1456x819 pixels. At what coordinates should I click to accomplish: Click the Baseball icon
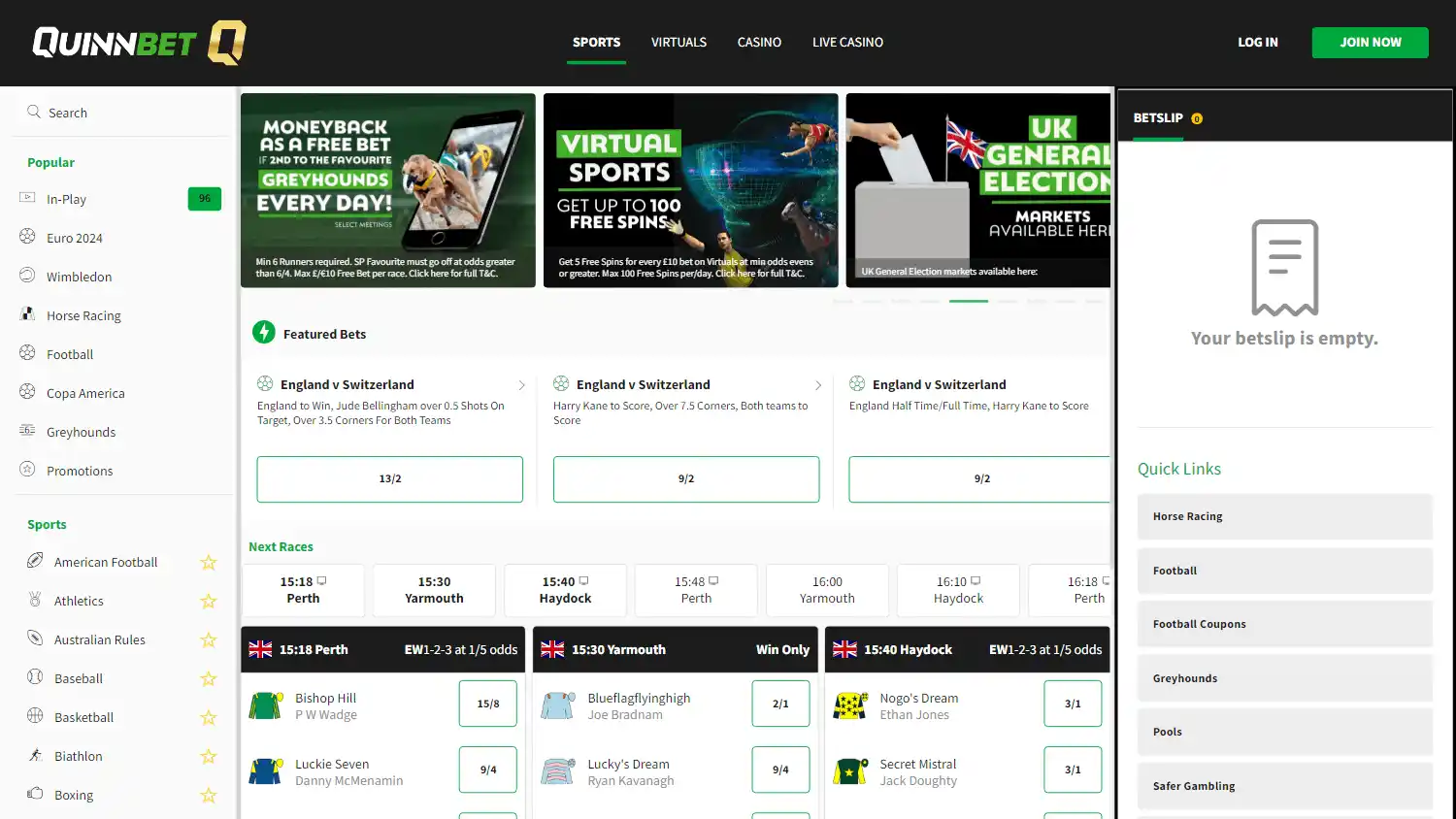click(35, 677)
